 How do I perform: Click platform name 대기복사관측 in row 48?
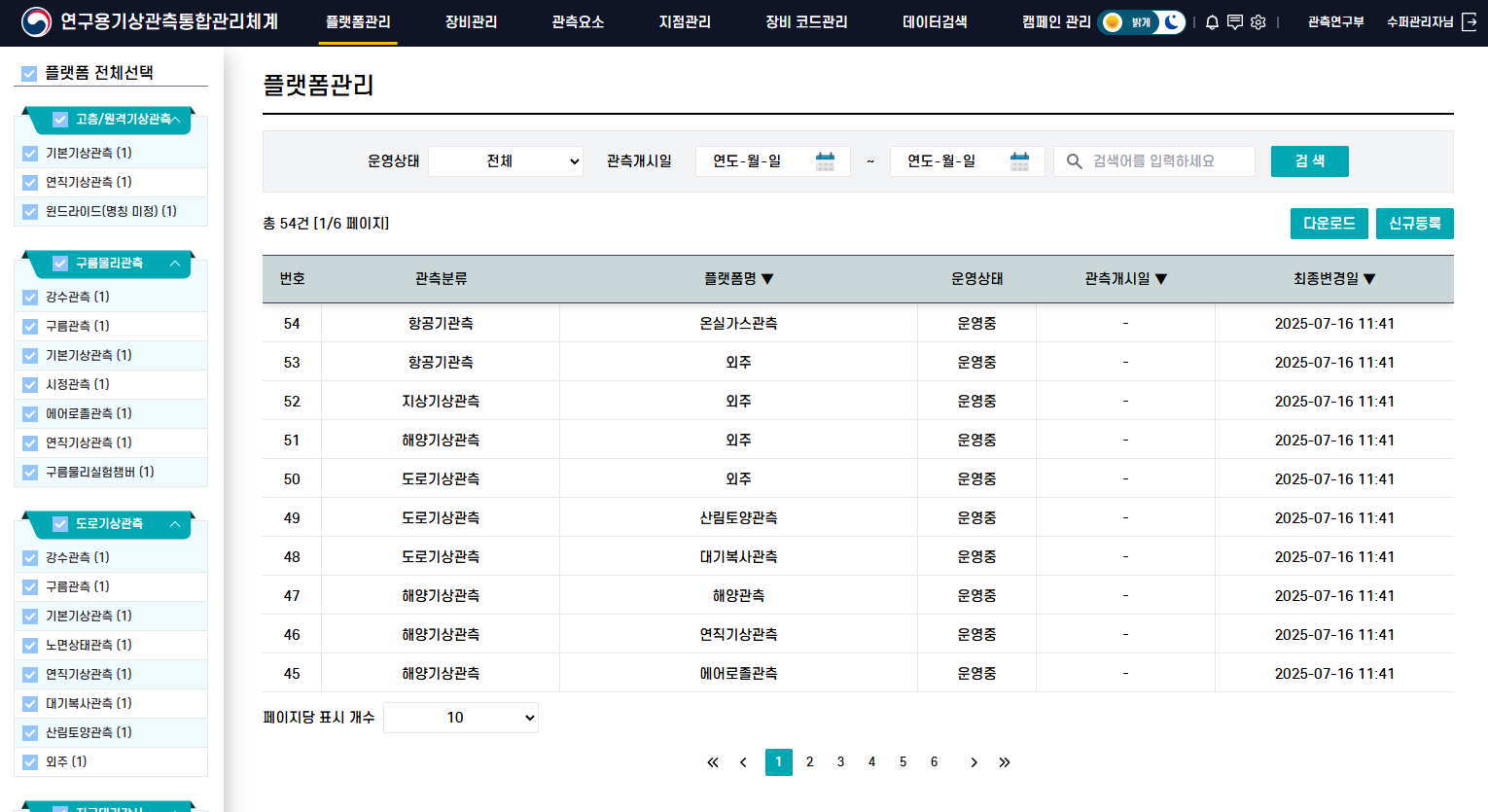(x=738, y=557)
